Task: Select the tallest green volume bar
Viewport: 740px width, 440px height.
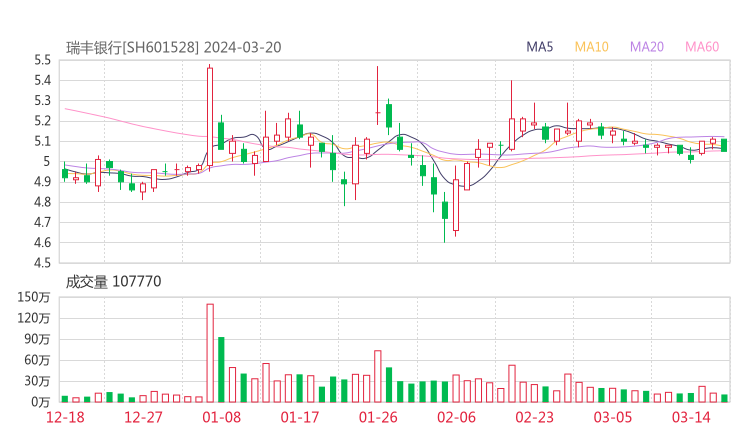Action: [x=221, y=369]
